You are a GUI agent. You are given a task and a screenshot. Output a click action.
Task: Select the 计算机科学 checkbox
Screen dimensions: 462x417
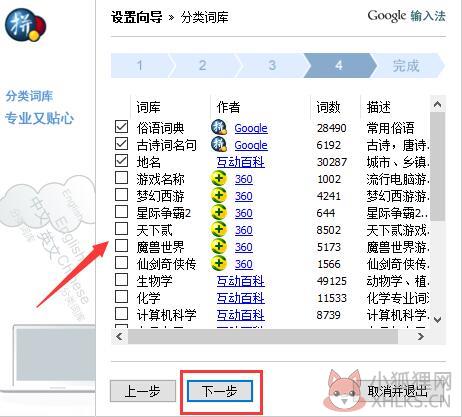[x=121, y=314]
